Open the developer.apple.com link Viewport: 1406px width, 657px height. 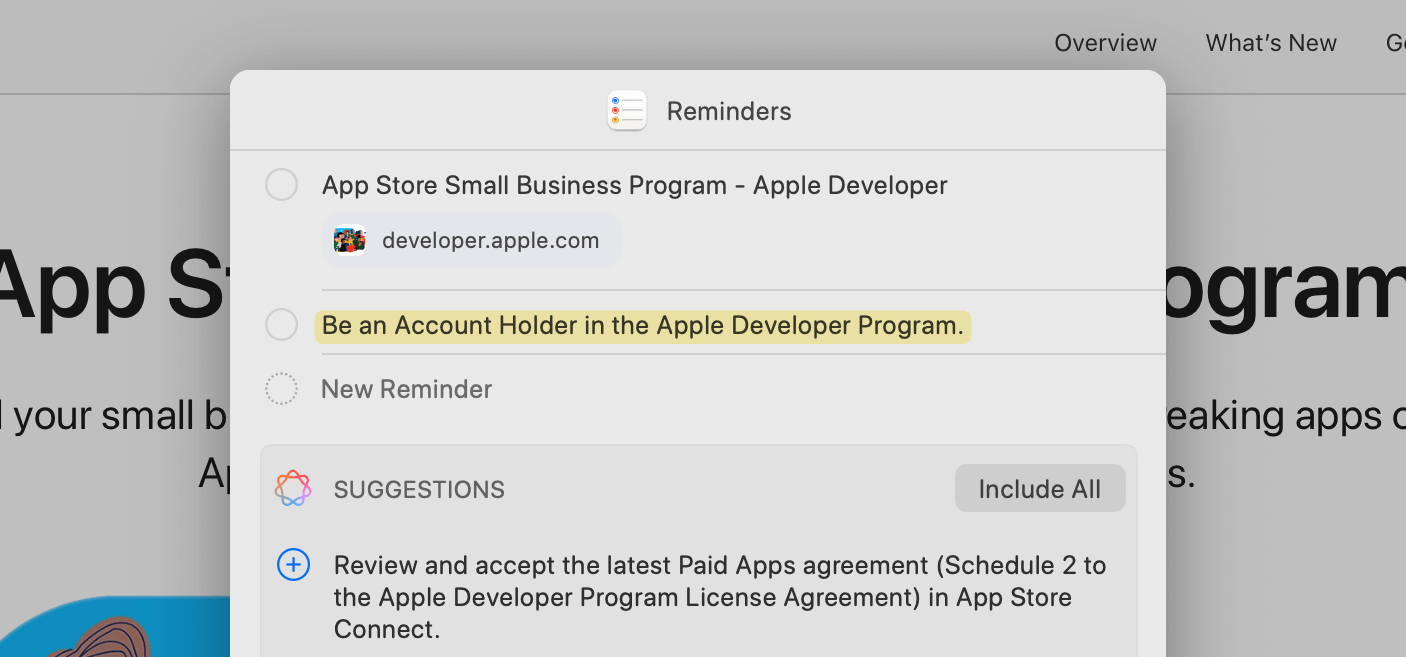490,241
